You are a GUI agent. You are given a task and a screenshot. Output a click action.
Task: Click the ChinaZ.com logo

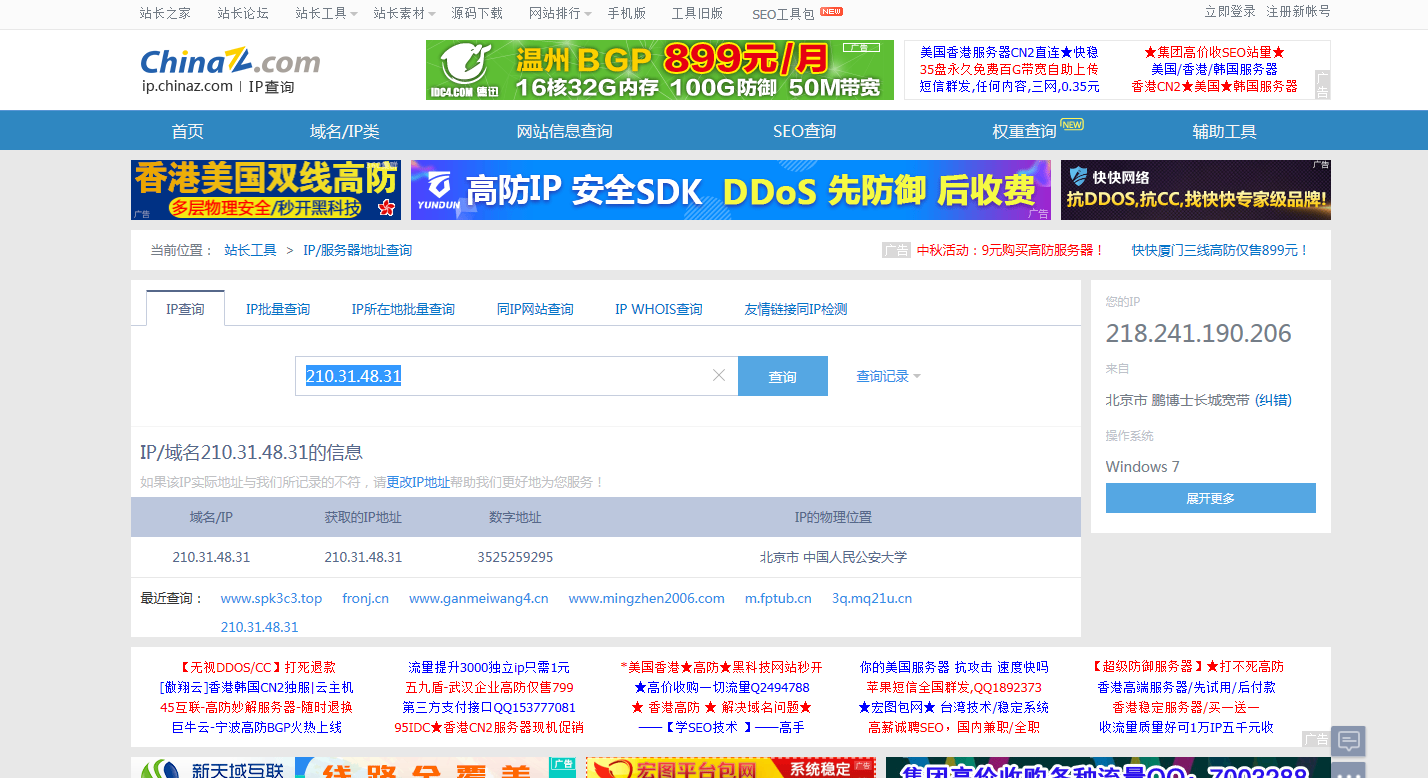click(230, 62)
